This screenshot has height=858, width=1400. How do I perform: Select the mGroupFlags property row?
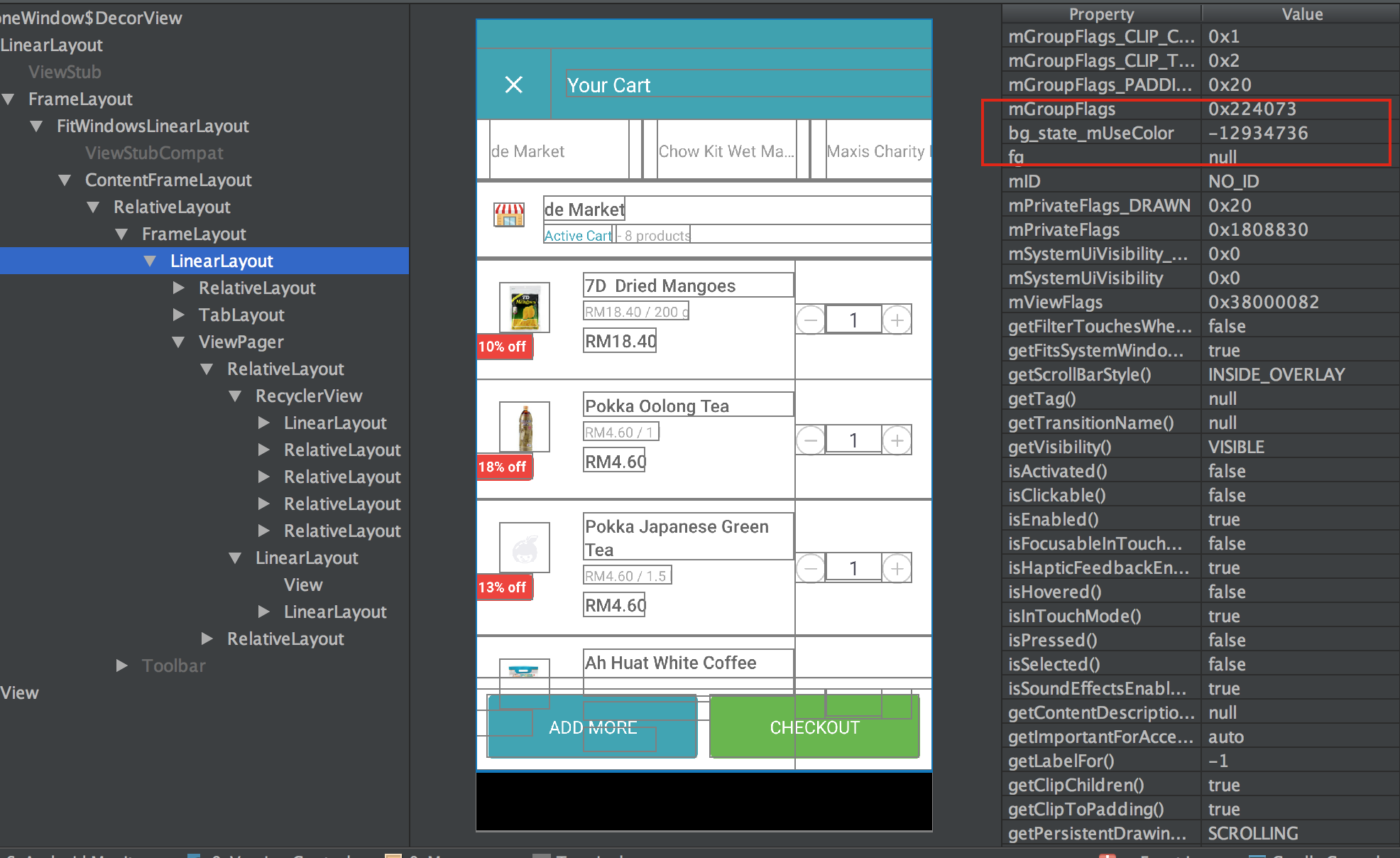tap(1201, 109)
